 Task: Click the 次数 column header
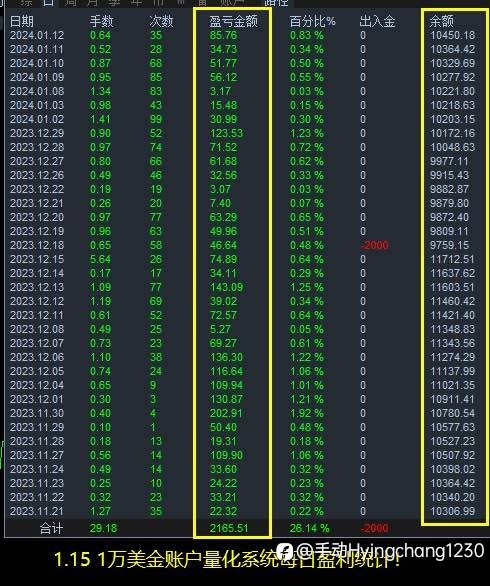(161, 21)
